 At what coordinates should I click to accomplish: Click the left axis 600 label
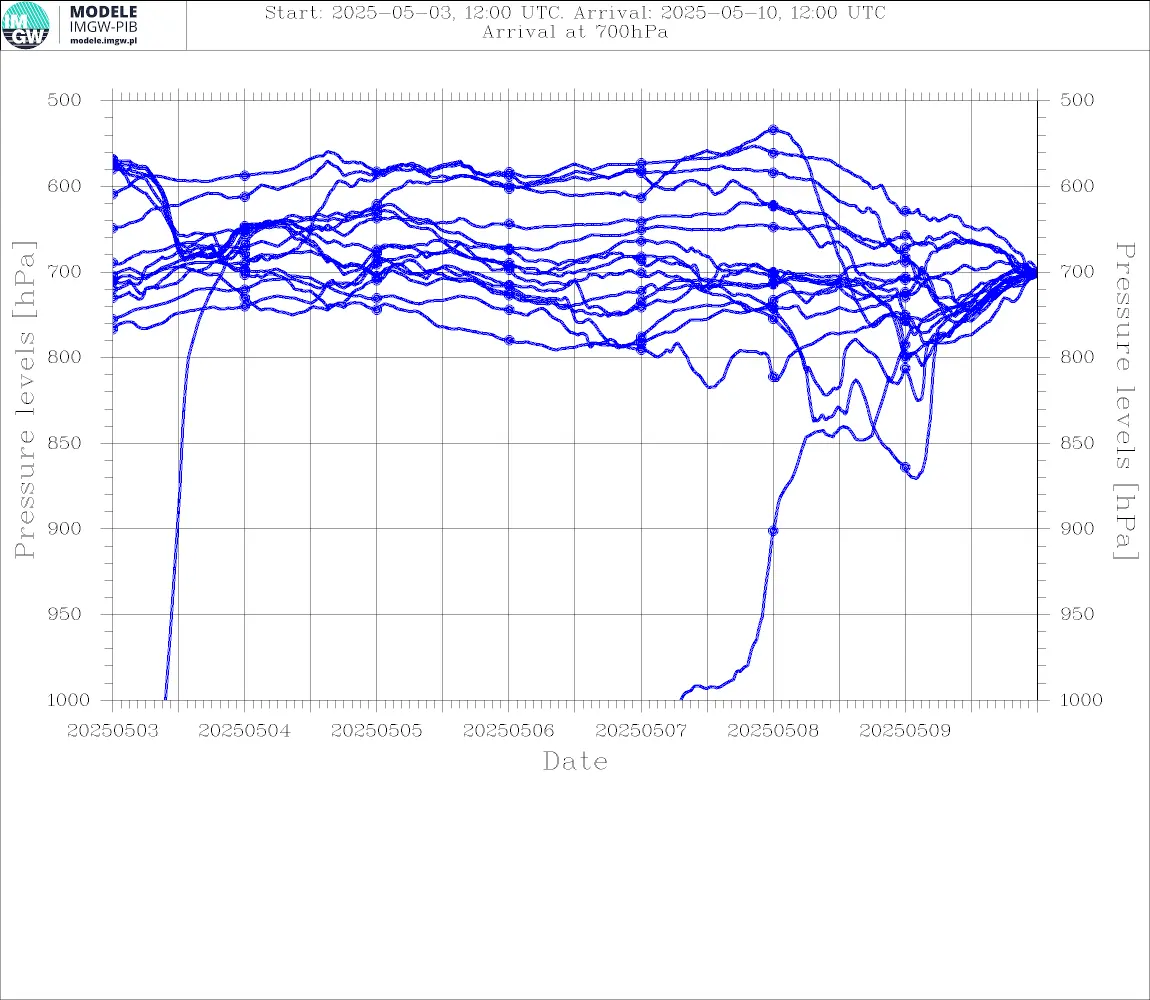65,186
